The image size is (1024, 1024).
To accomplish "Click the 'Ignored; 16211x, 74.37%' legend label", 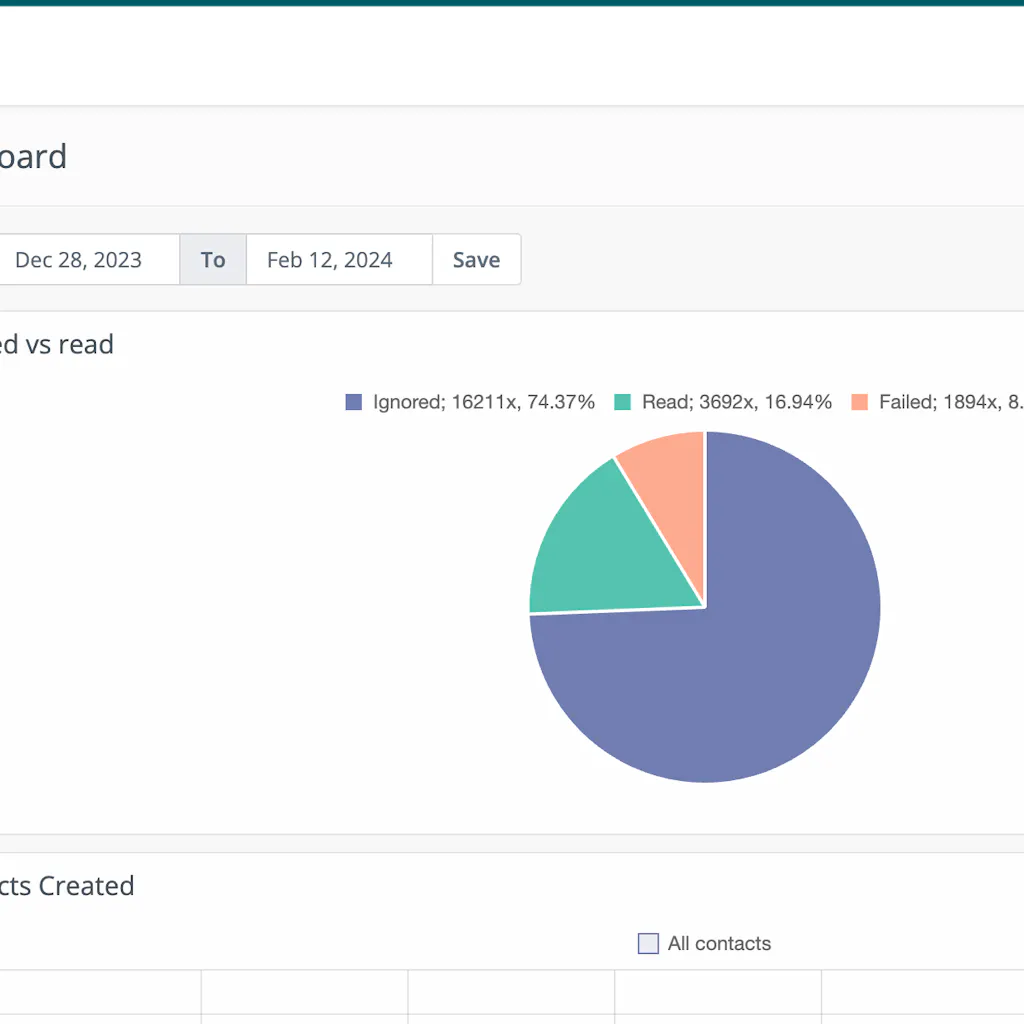I will pyautogui.click(x=484, y=402).
